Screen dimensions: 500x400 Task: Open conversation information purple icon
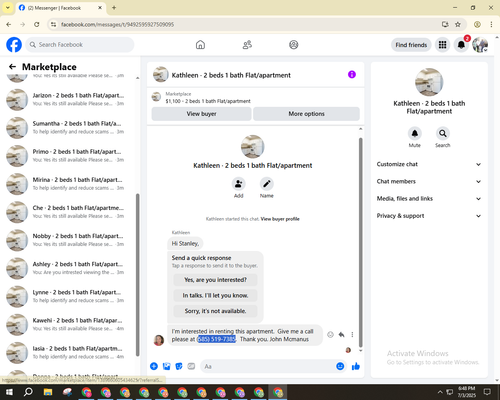[x=352, y=74]
